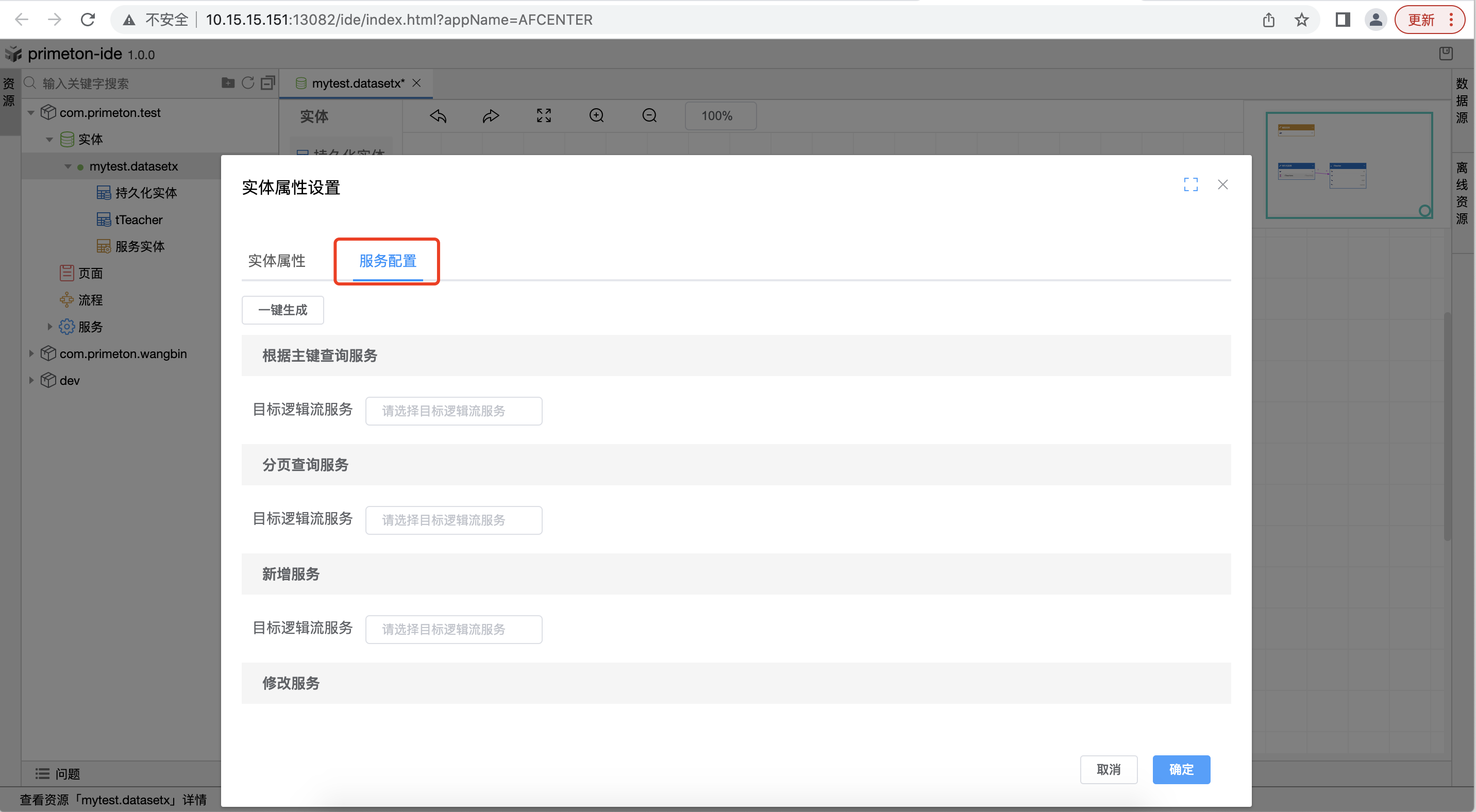Open dropdown under 新增服务

pos(454,629)
